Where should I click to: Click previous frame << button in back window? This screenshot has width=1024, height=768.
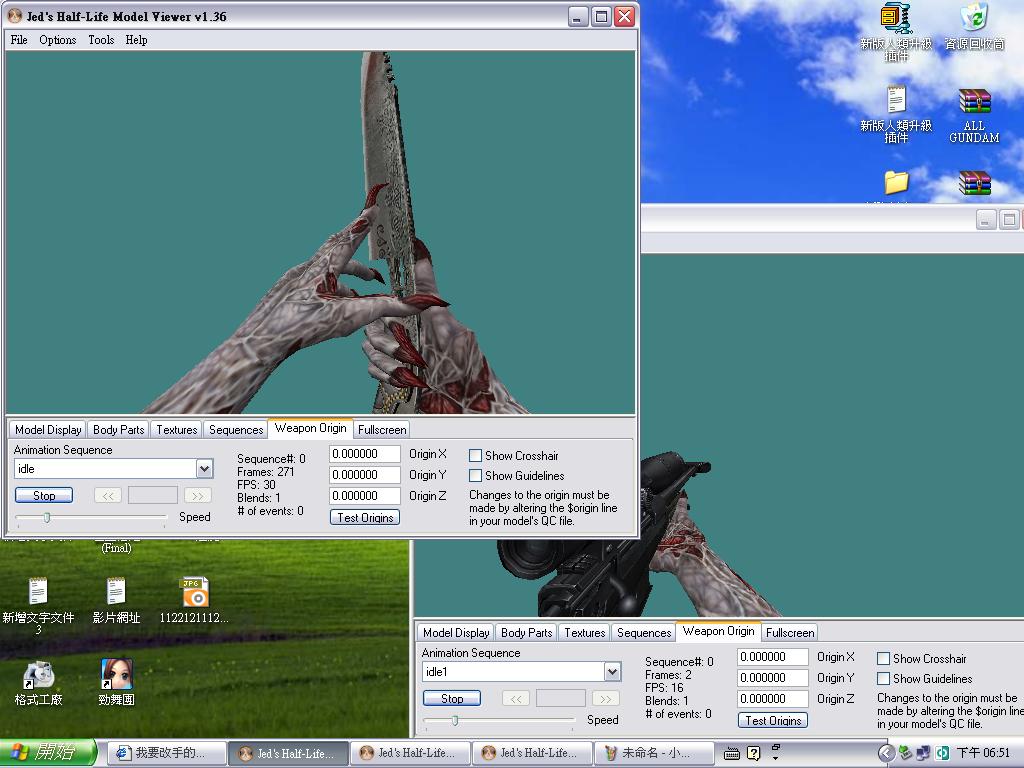pyautogui.click(x=516, y=699)
